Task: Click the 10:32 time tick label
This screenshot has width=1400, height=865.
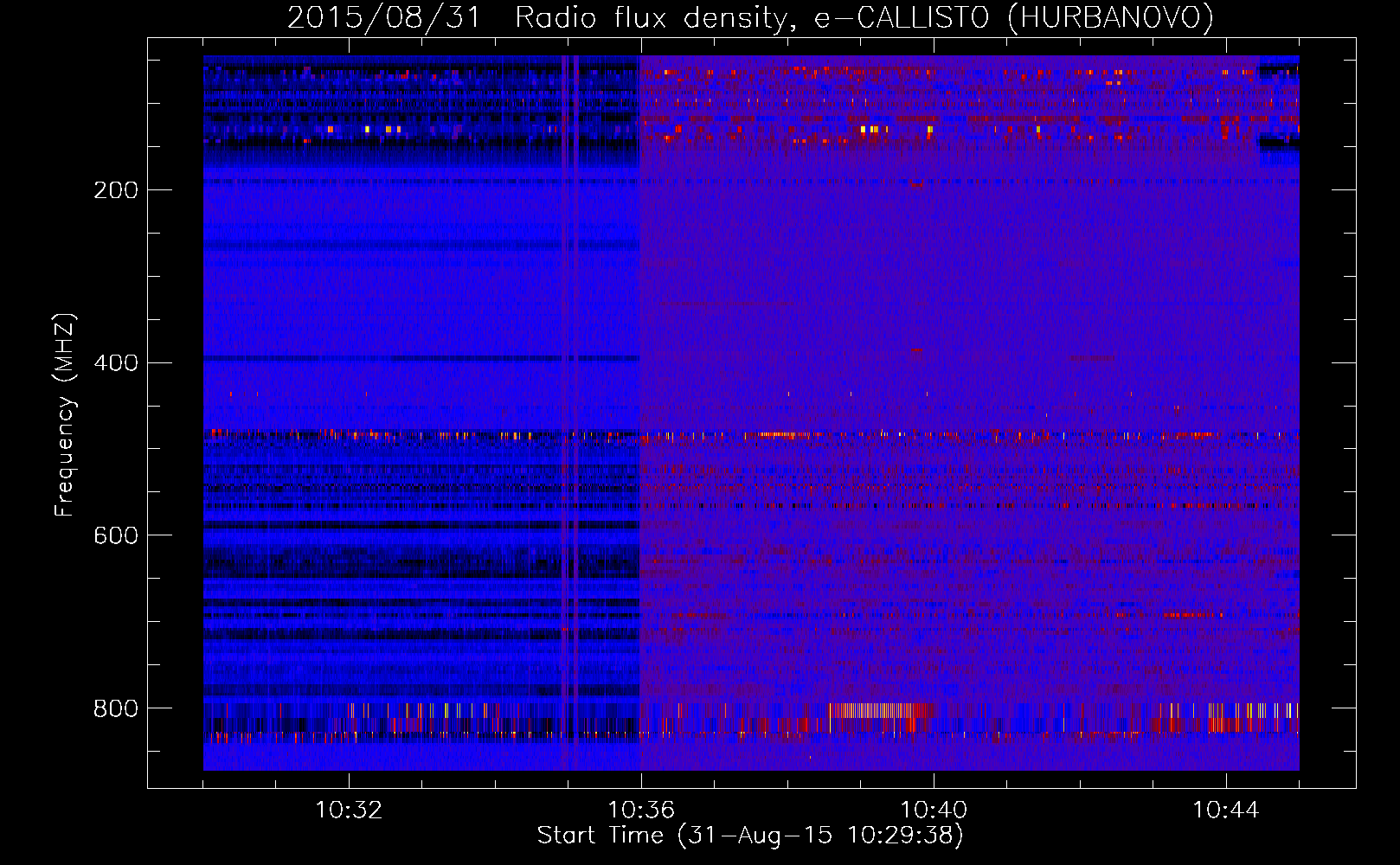Action: coord(349,811)
